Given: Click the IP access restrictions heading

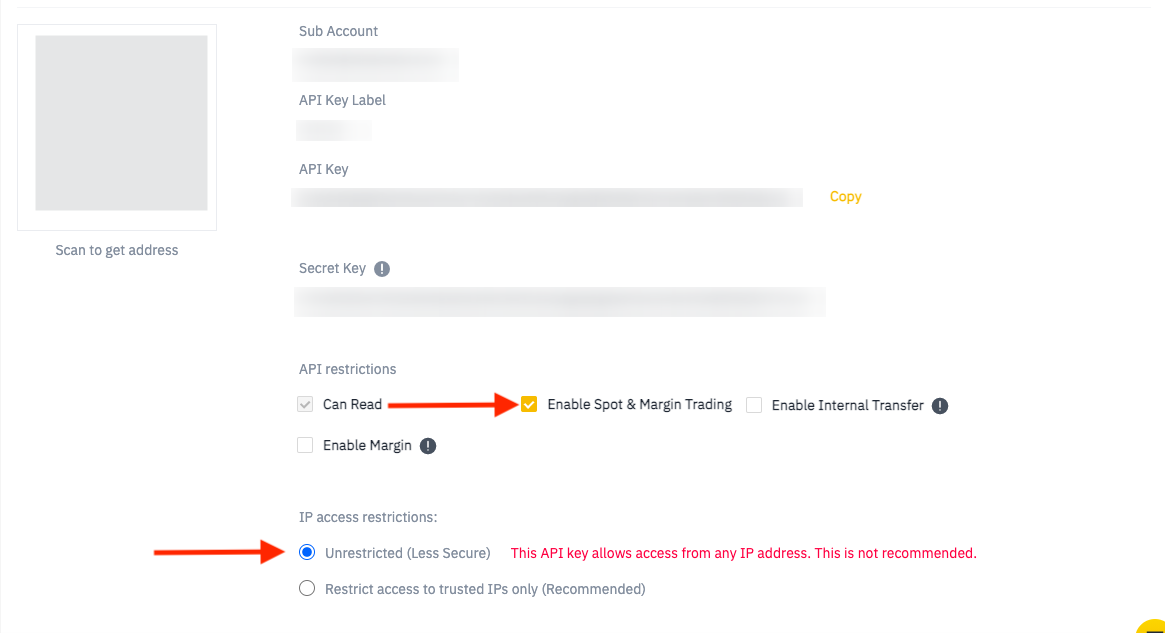Looking at the screenshot, I should point(368,517).
